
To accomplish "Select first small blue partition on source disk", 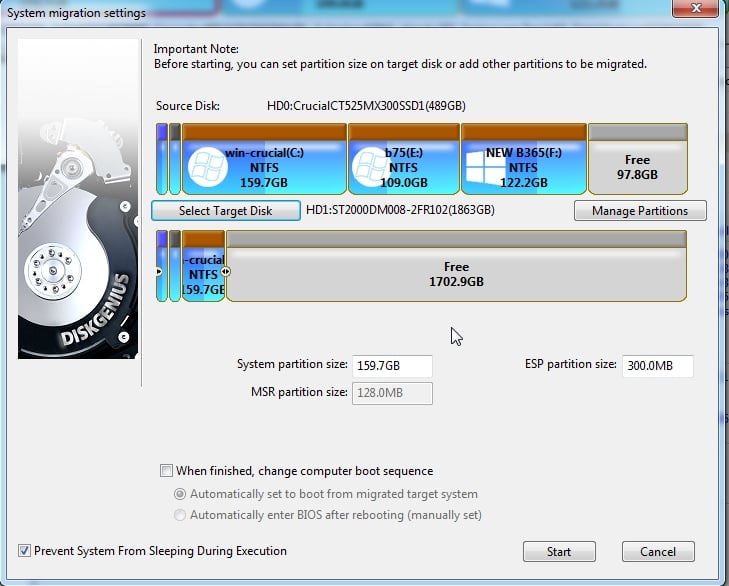I will click(162, 159).
